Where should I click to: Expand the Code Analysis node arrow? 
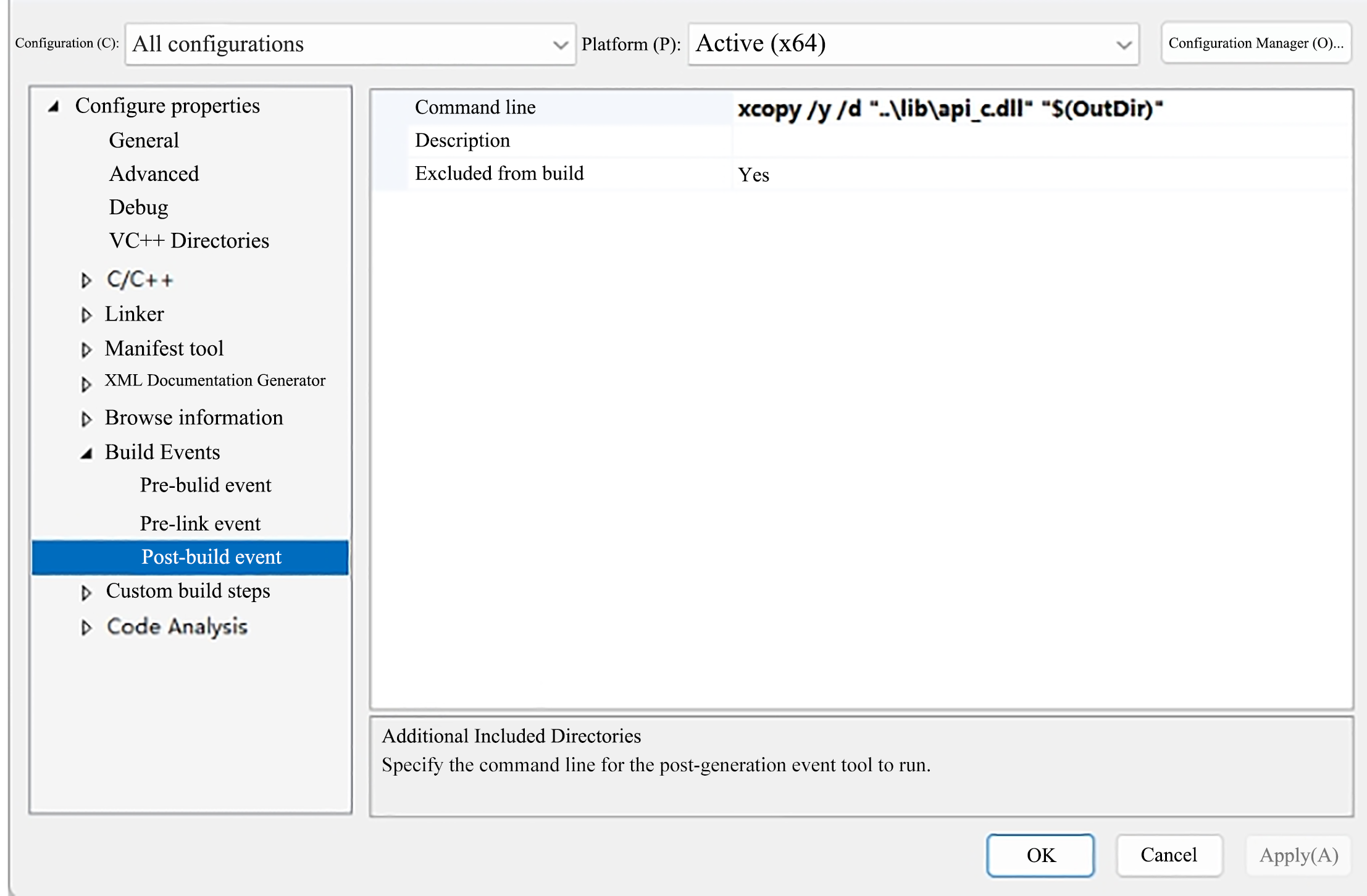86,627
